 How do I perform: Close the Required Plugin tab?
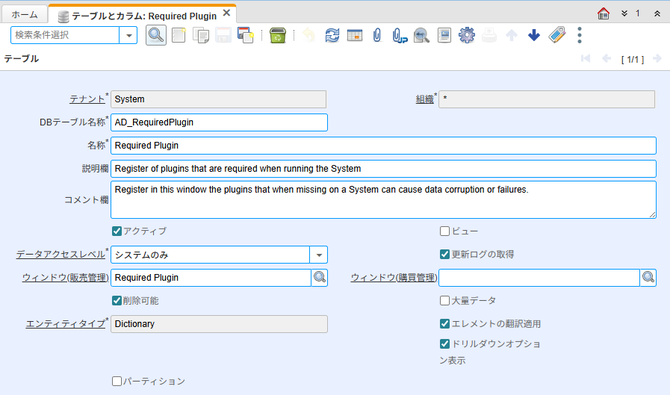point(227,13)
